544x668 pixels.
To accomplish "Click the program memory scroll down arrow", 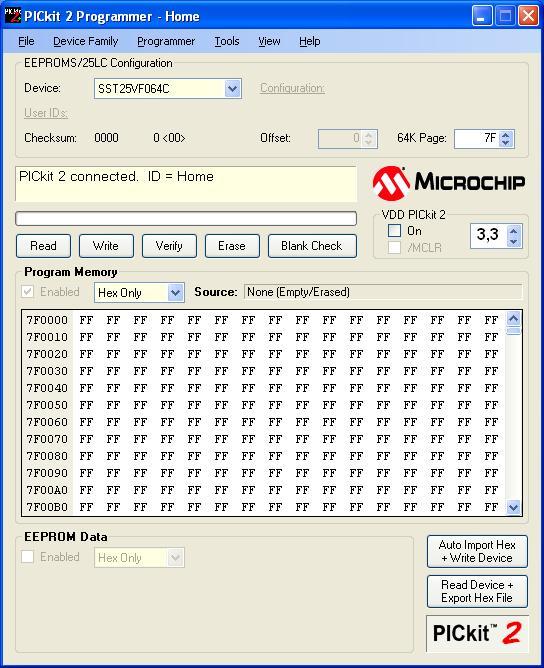I will tap(514, 507).
